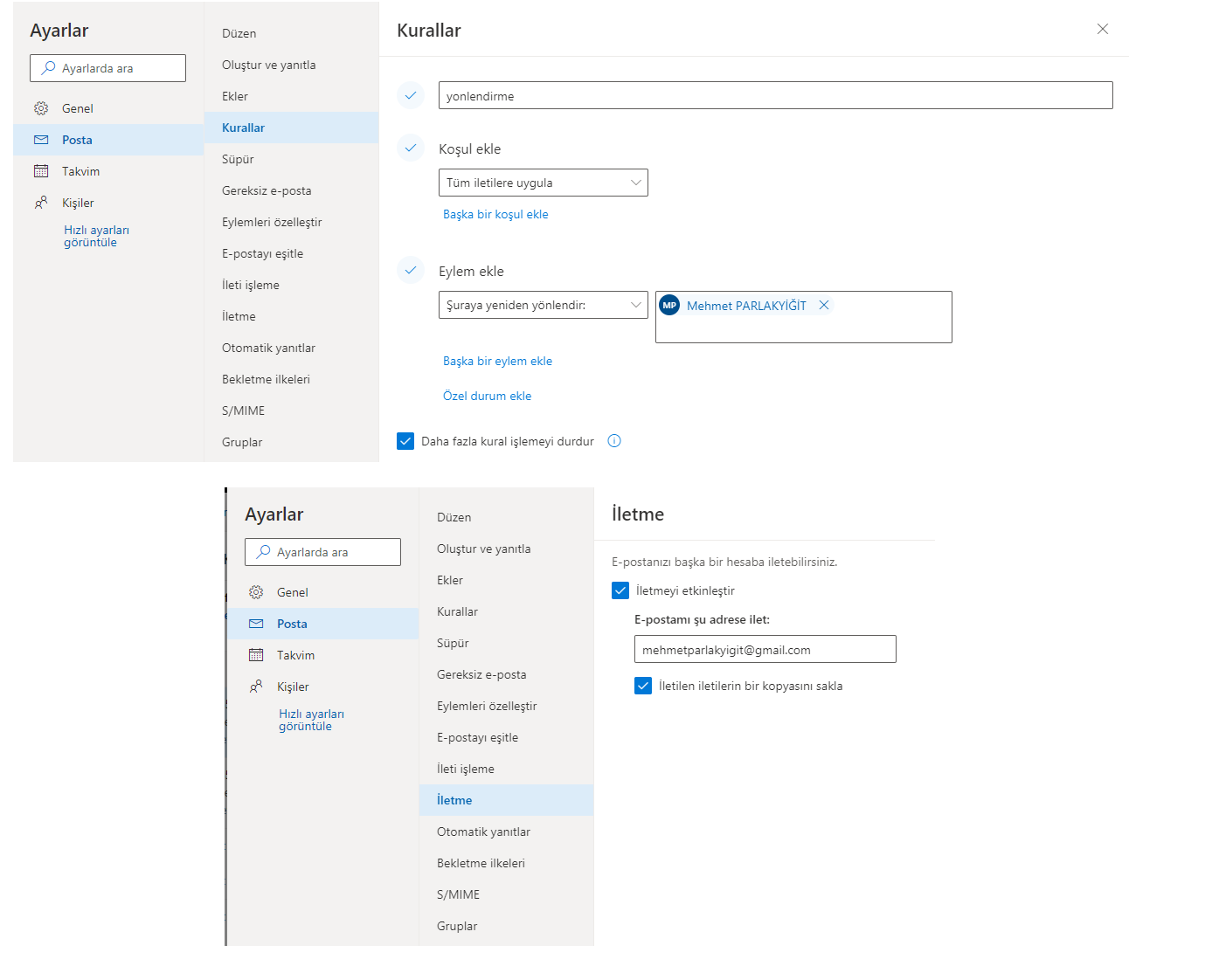This screenshot has width=1212, height=980.
Task: Open Gereksiz e-posta in top settings menu
Action: 292,190
